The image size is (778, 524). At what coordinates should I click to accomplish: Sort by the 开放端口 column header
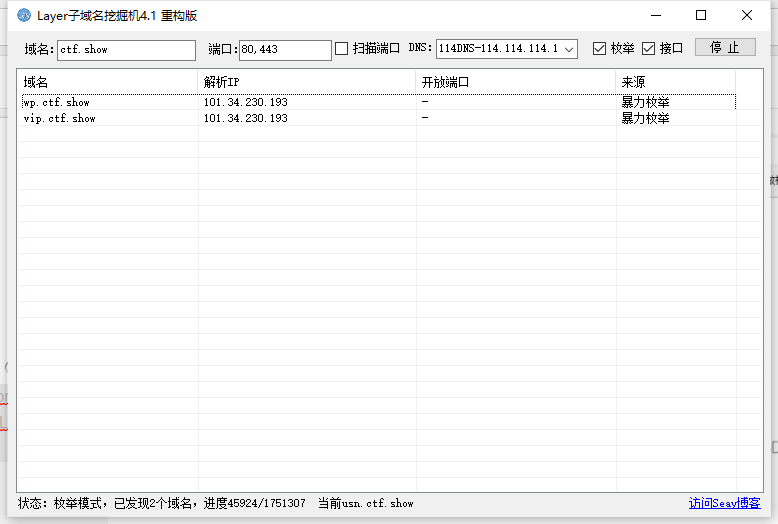pos(516,82)
